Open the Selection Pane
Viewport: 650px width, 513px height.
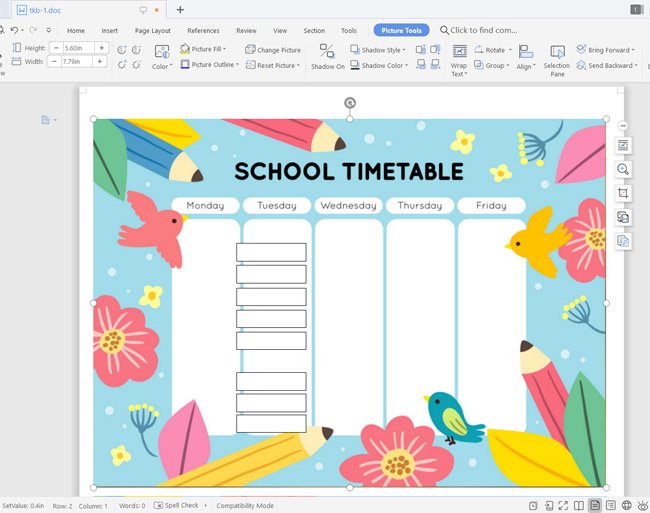(x=557, y=61)
